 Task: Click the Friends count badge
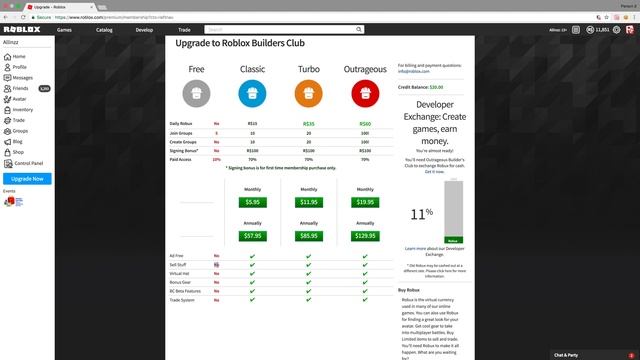pyautogui.click(x=44, y=89)
